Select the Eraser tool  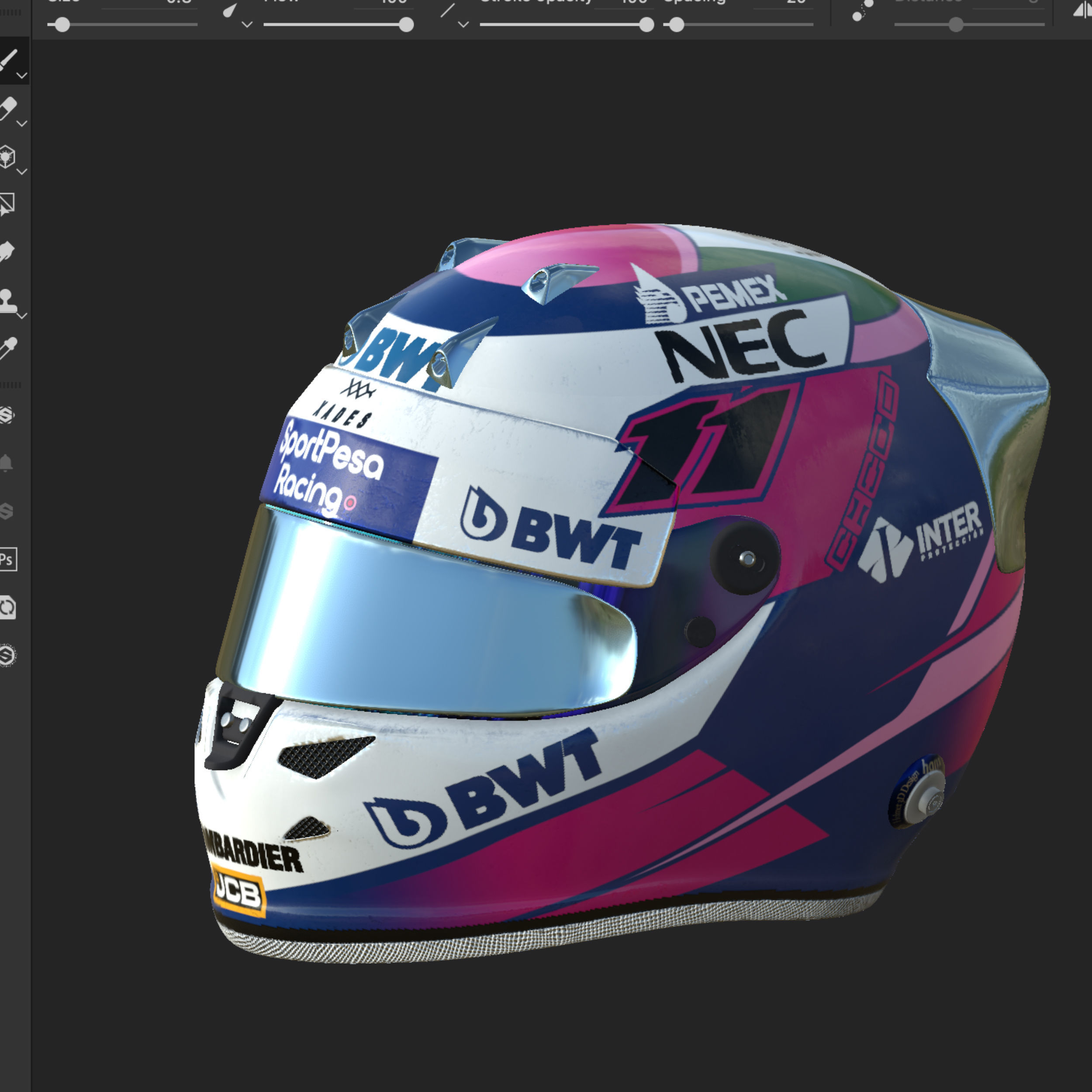coord(8,108)
